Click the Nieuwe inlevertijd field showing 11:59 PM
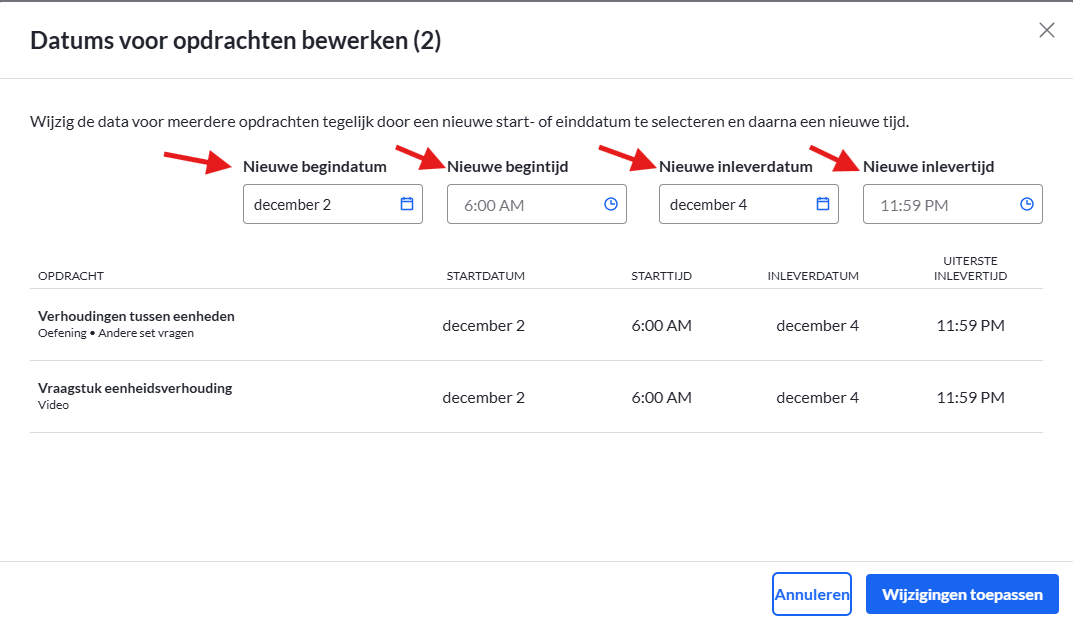The height and width of the screenshot is (622, 1073). [953, 204]
